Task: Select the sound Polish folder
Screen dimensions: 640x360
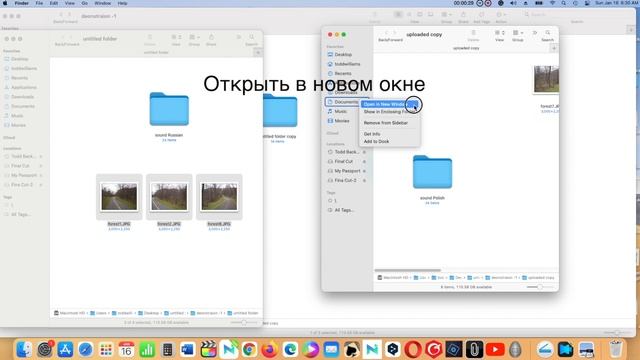Action: coord(432,172)
